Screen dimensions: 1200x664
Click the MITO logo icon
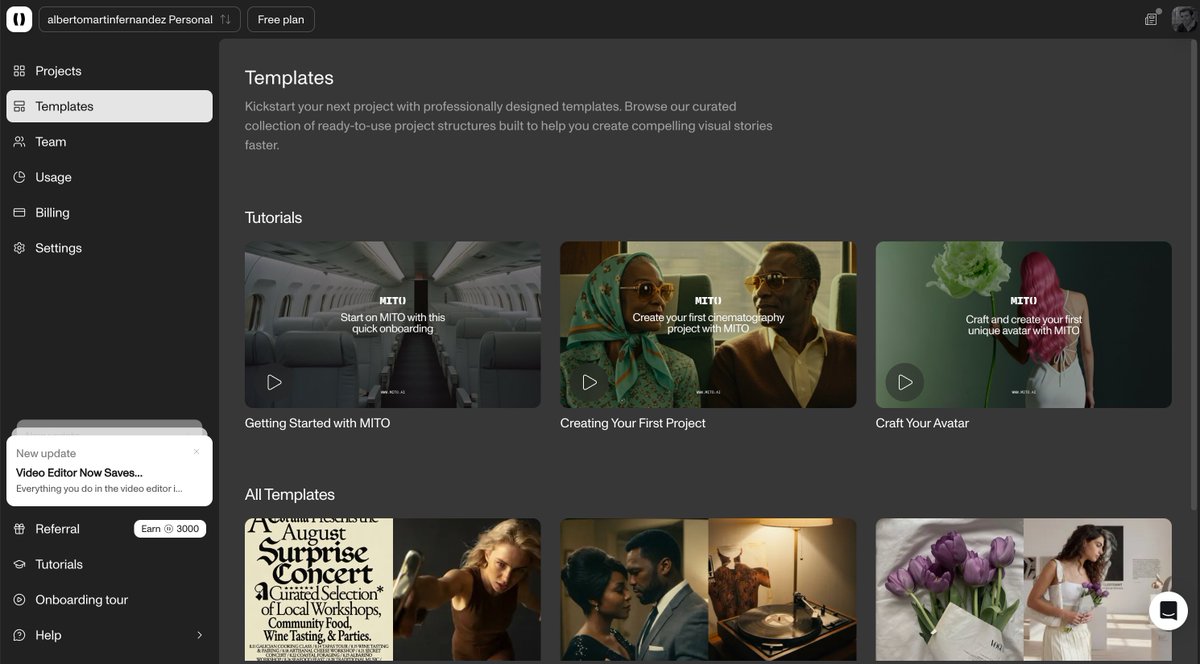tap(19, 19)
